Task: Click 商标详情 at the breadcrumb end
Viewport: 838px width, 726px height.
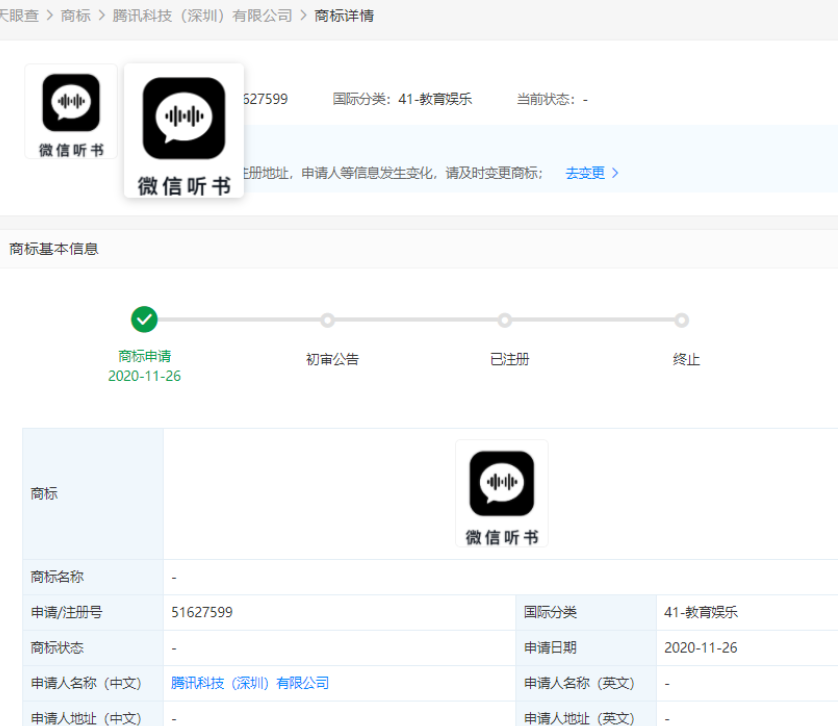Action: [344, 16]
